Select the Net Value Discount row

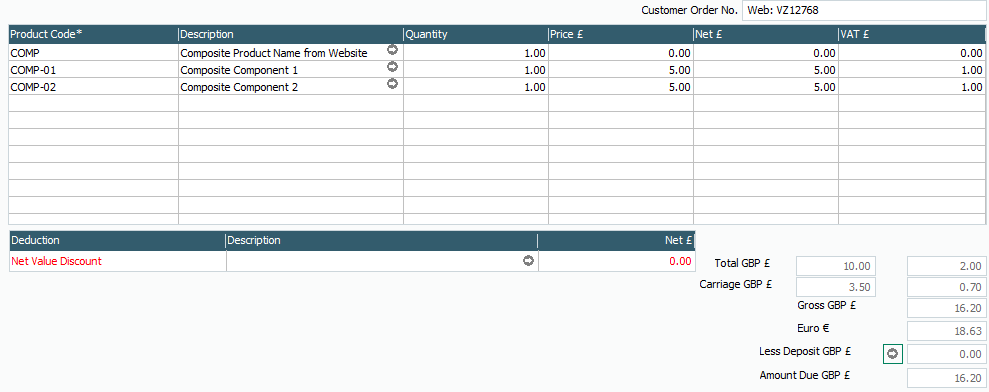click(352, 261)
